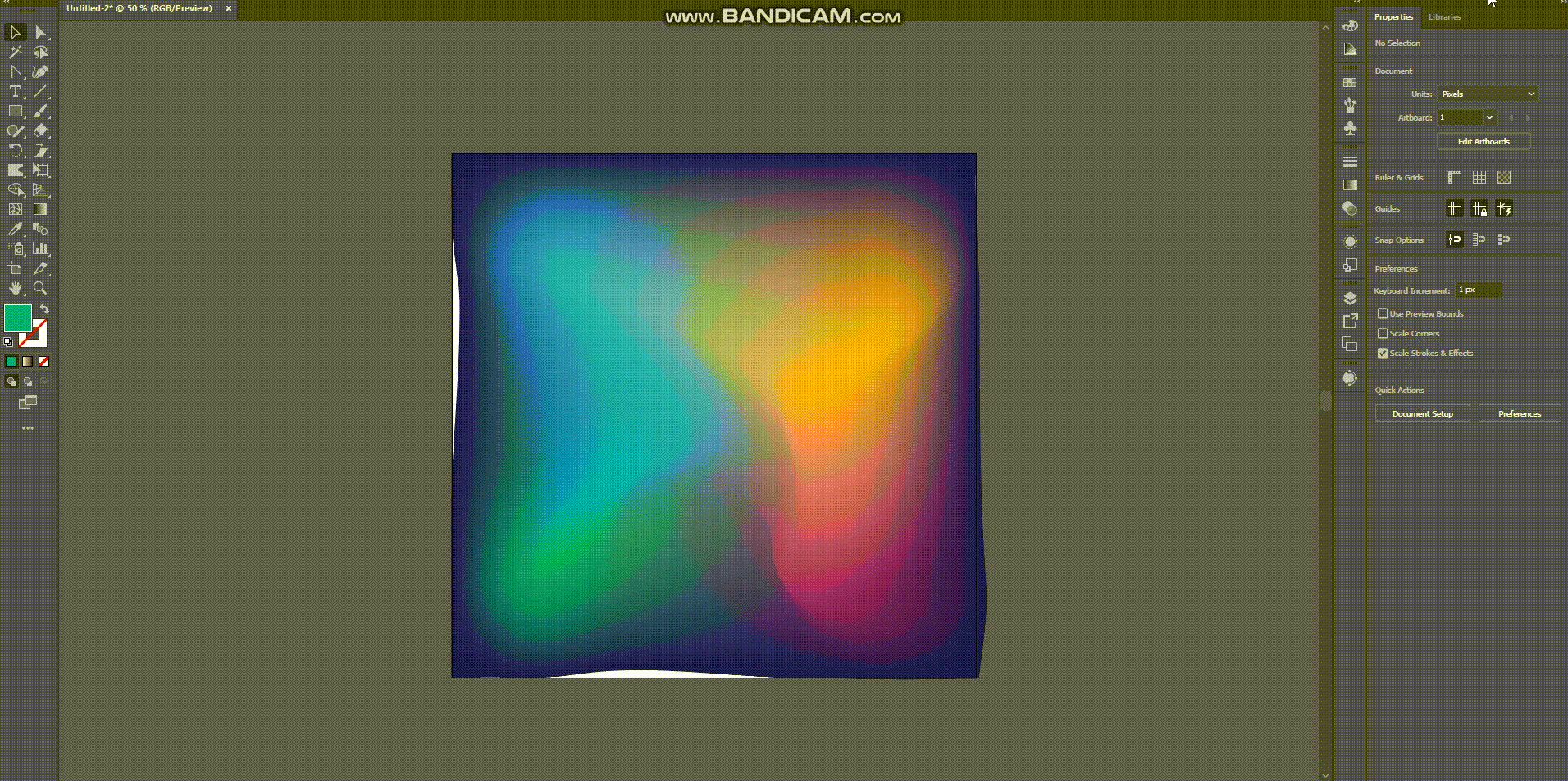Viewport: 1568px width, 781px height.
Task: Choose the Shape Builder tool
Action: (x=16, y=190)
